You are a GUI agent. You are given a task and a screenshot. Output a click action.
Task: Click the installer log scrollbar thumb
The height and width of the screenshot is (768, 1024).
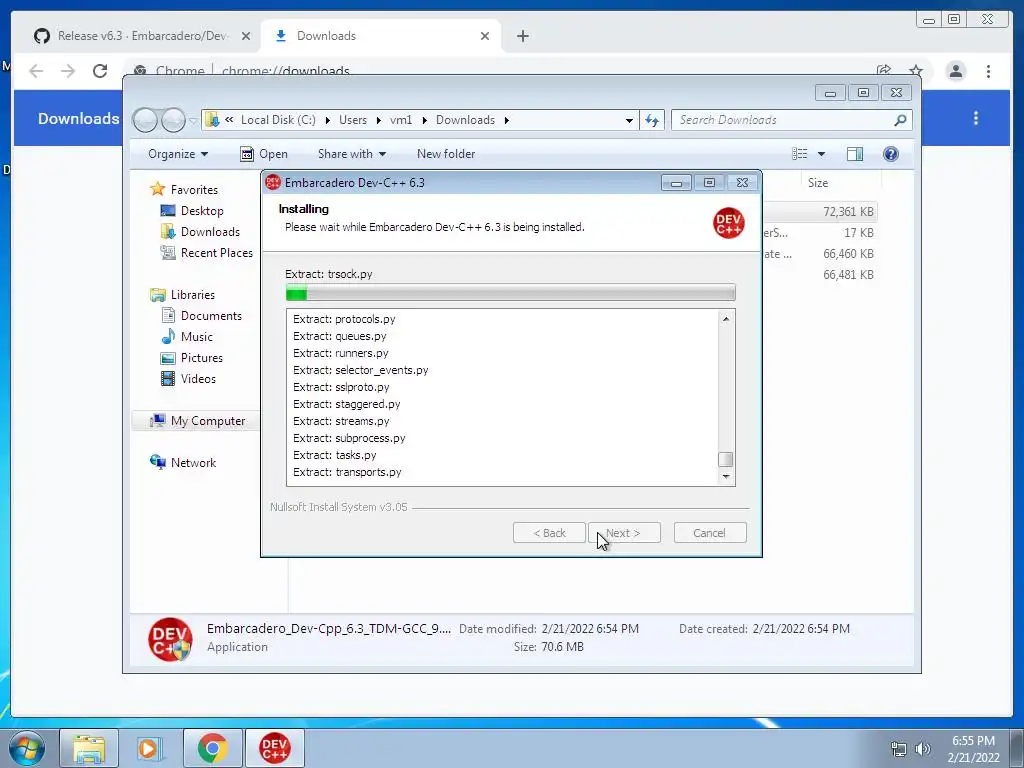pyautogui.click(x=726, y=460)
